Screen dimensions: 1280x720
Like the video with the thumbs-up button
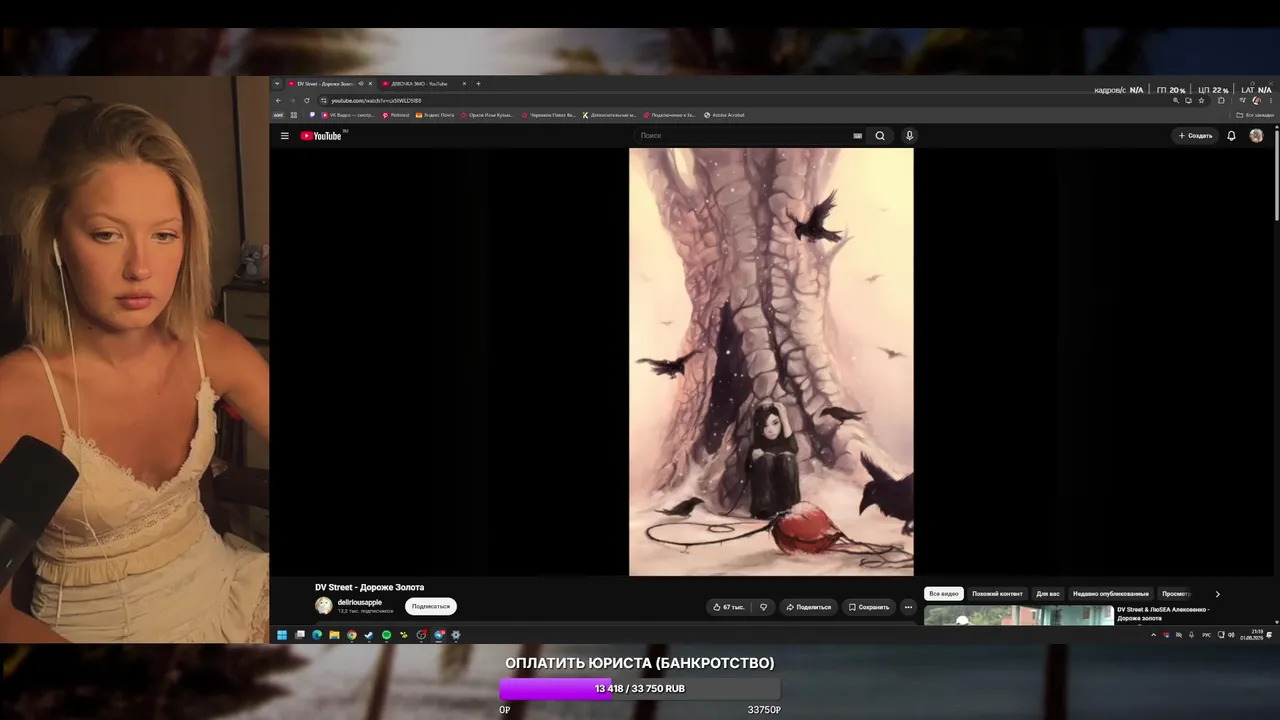tap(728, 607)
